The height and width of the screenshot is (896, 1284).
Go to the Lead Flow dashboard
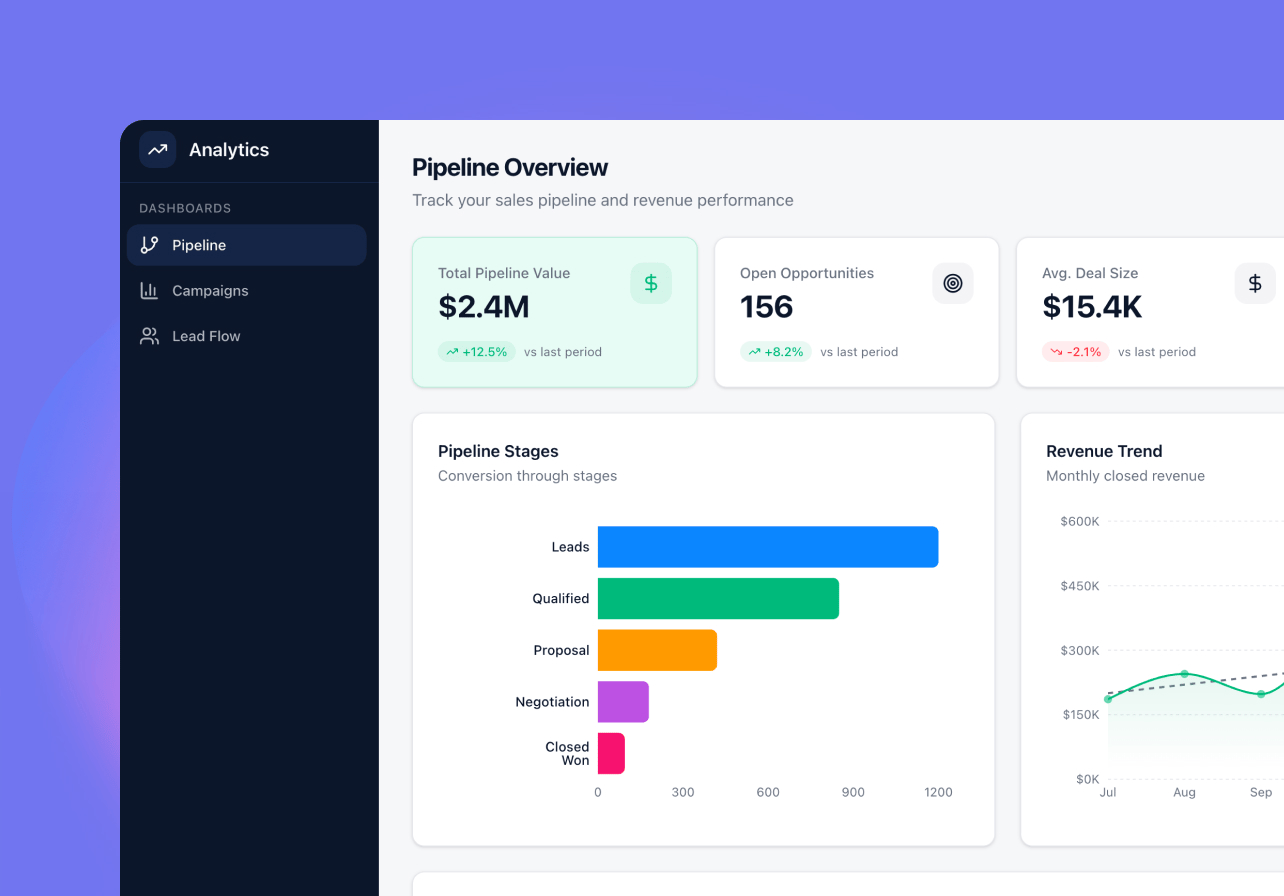[206, 336]
